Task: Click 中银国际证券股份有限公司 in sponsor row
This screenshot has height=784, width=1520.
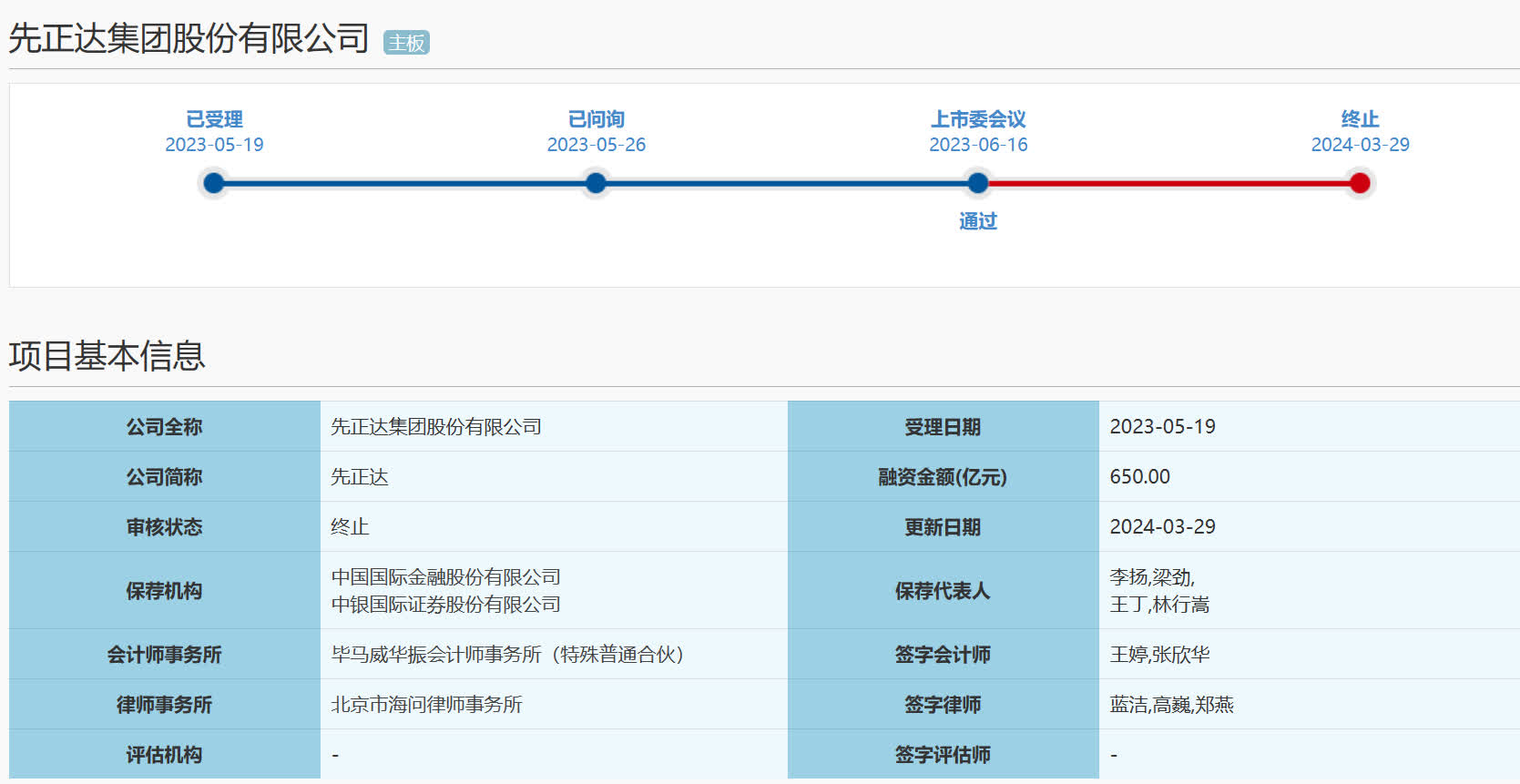Action: (445, 605)
